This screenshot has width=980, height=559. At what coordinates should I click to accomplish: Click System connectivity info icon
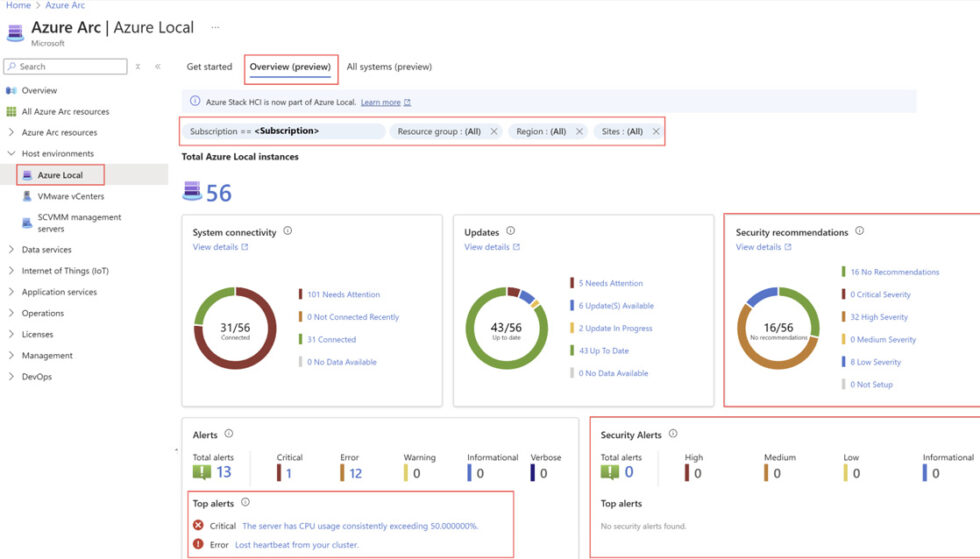(288, 231)
